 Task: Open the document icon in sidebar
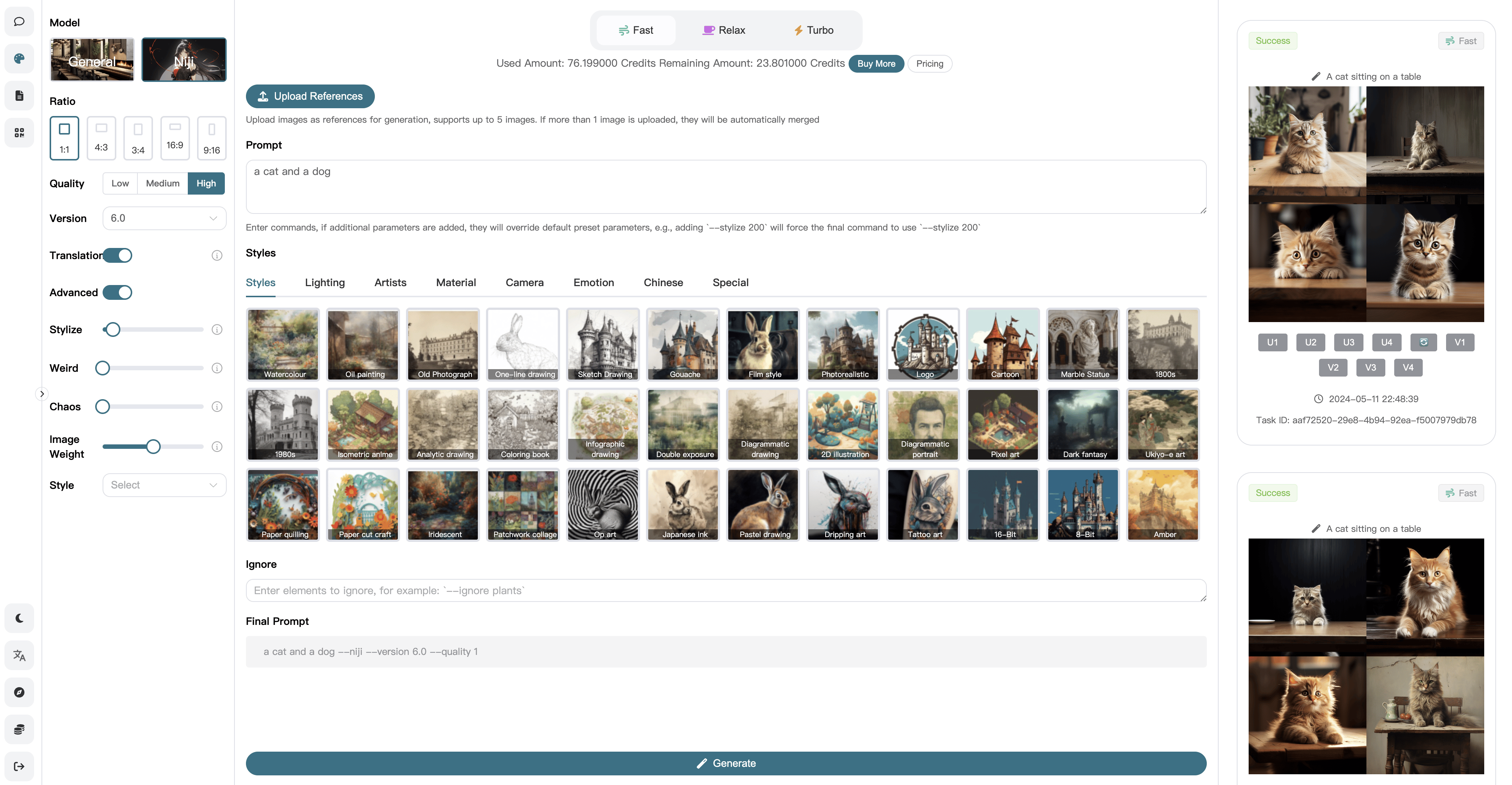point(19,96)
